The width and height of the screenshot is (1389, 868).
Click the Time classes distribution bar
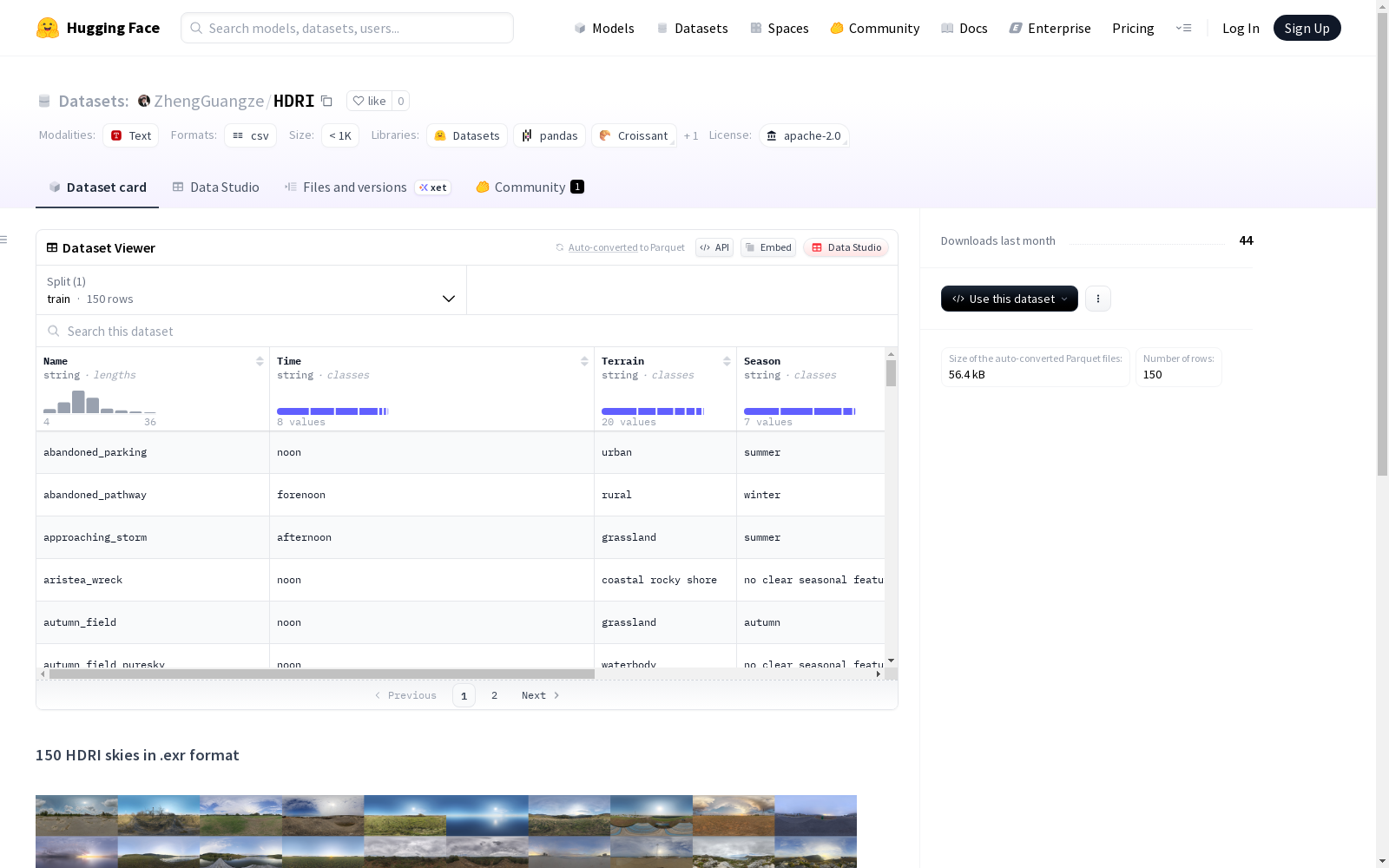coord(332,411)
